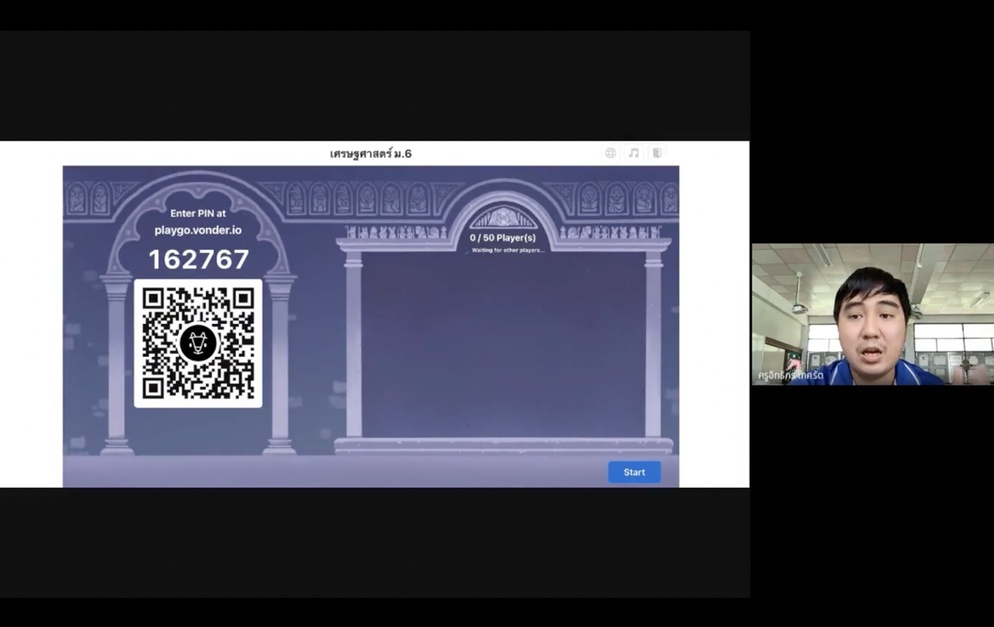Click the Waiting for other players message
994x627 pixels.
click(x=508, y=250)
